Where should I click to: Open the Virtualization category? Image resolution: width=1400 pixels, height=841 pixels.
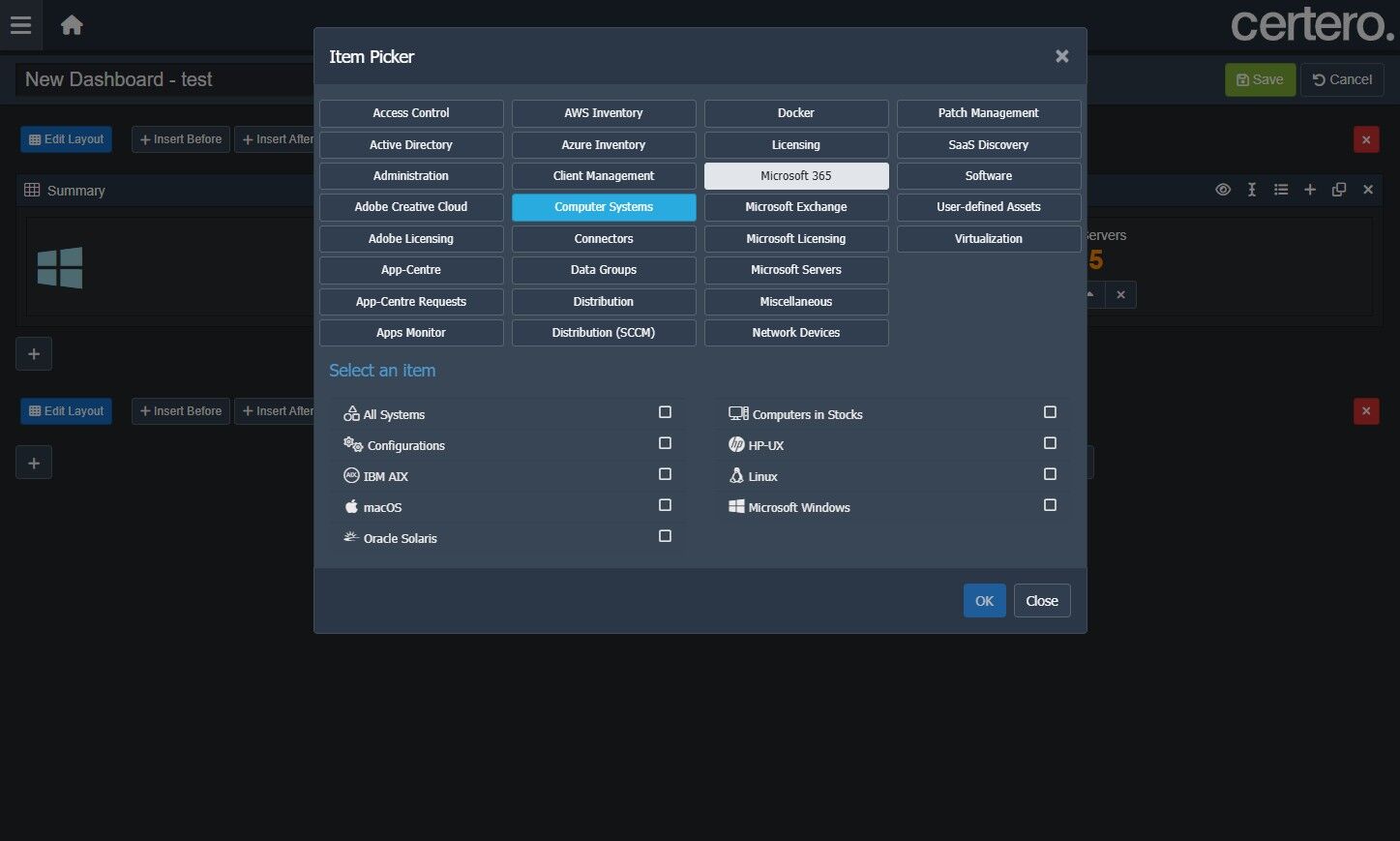tap(989, 239)
